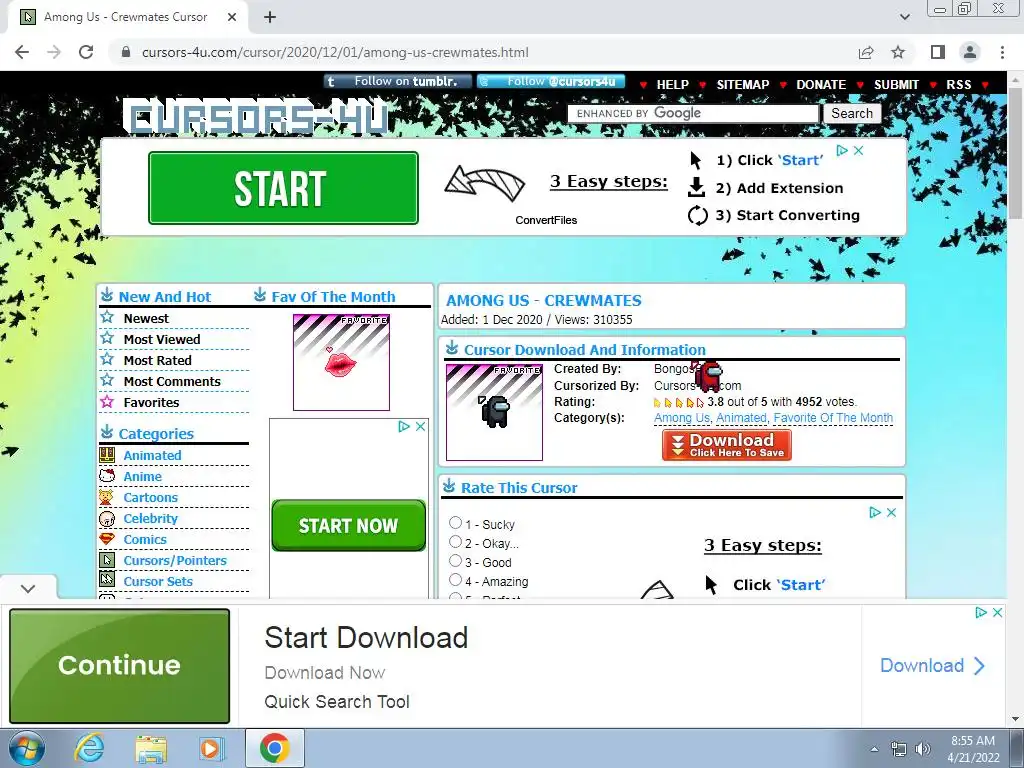
Task: Click the Favorite Of The Month link
Action: coord(833,418)
